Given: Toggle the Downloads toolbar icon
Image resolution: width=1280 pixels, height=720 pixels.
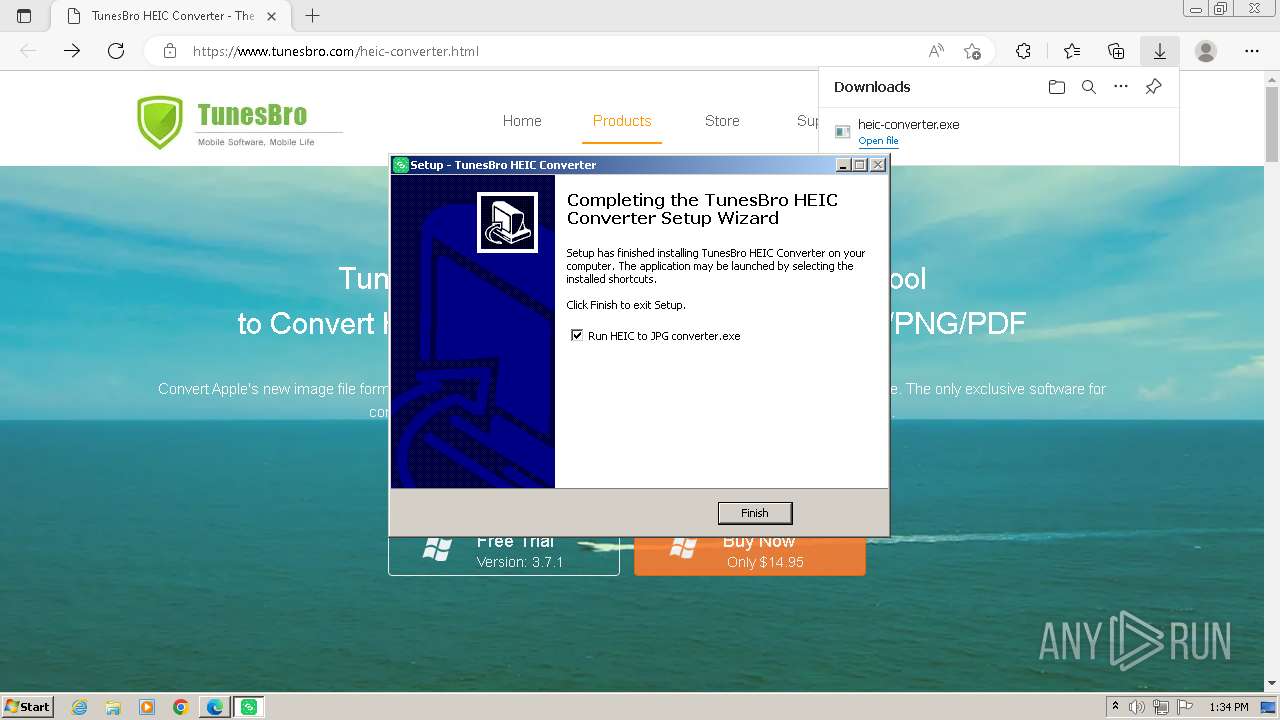Looking at the screenshot, I should point(1160,51).
